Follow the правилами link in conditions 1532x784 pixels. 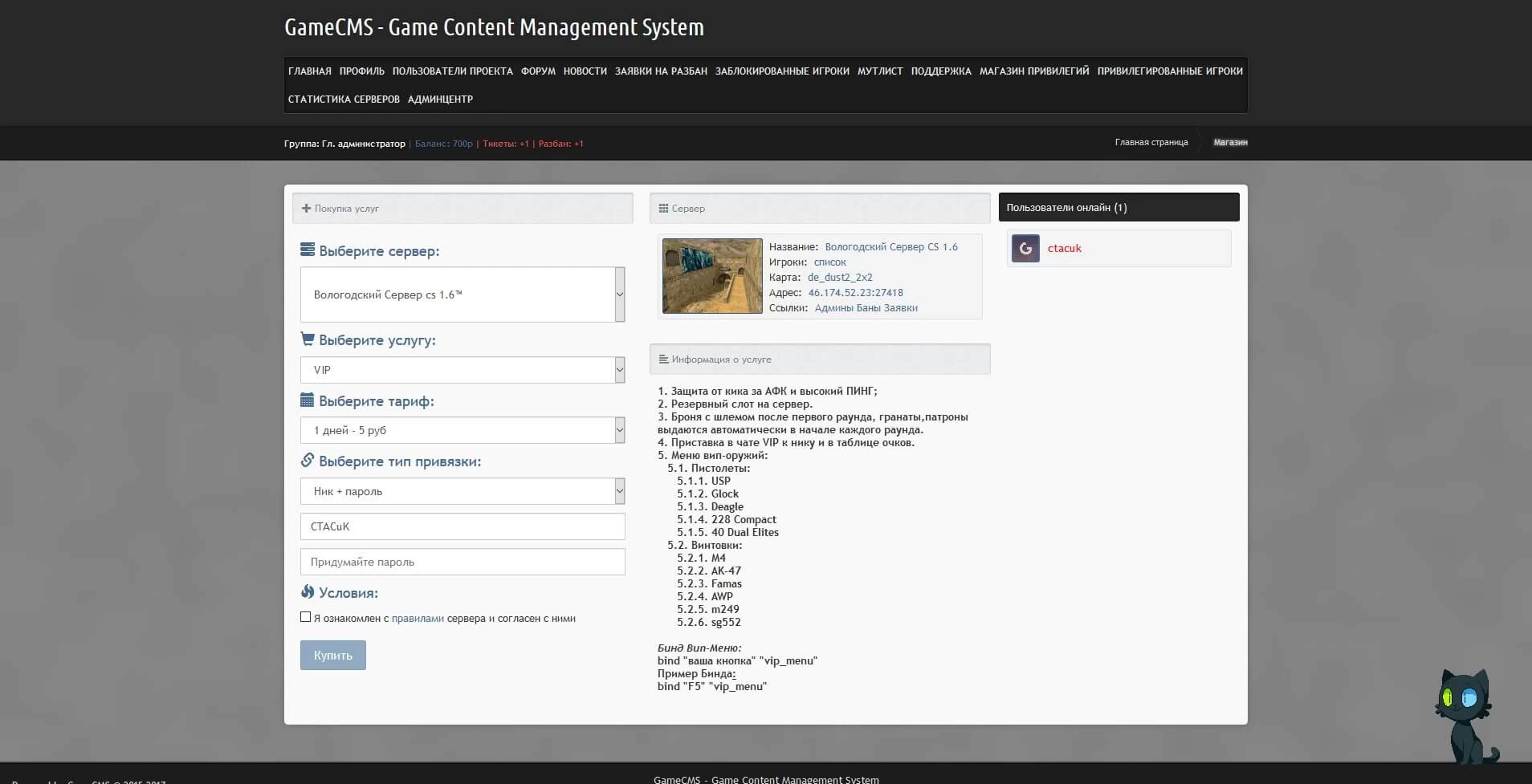(418, 619)
